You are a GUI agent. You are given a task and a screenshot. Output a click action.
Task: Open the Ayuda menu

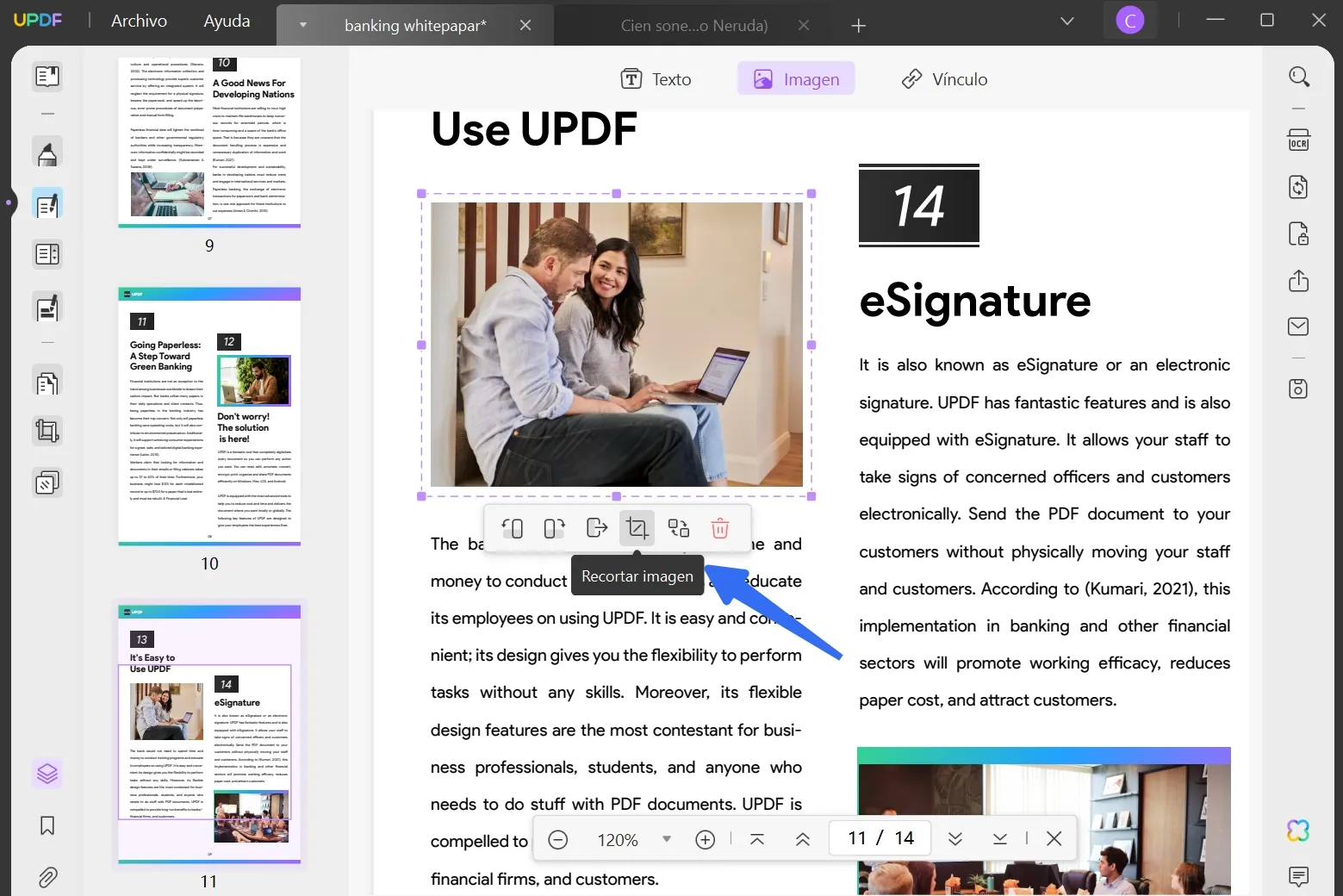click(x=227, y=21)
